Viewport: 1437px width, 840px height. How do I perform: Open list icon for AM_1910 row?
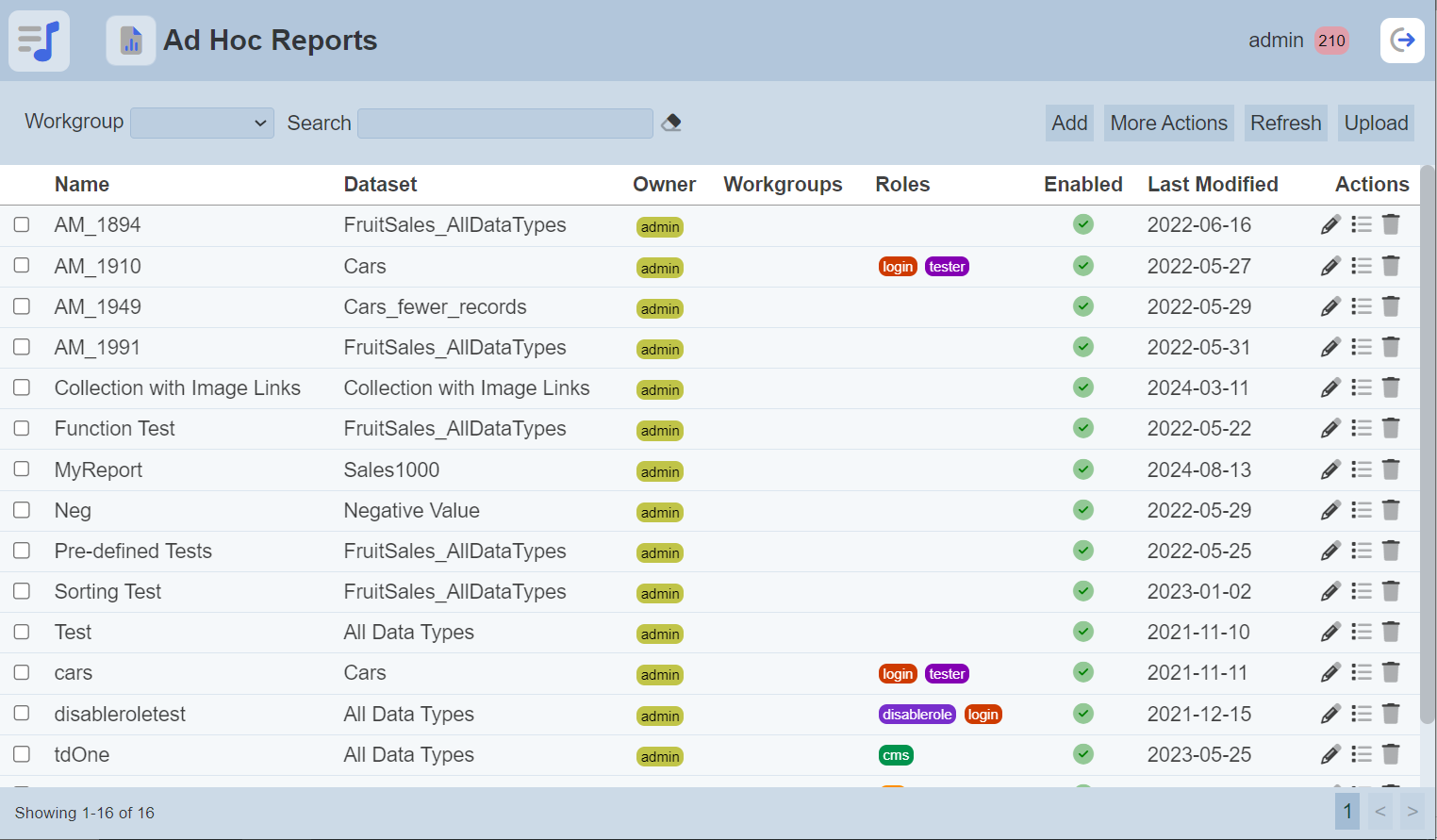point(1361,266)
